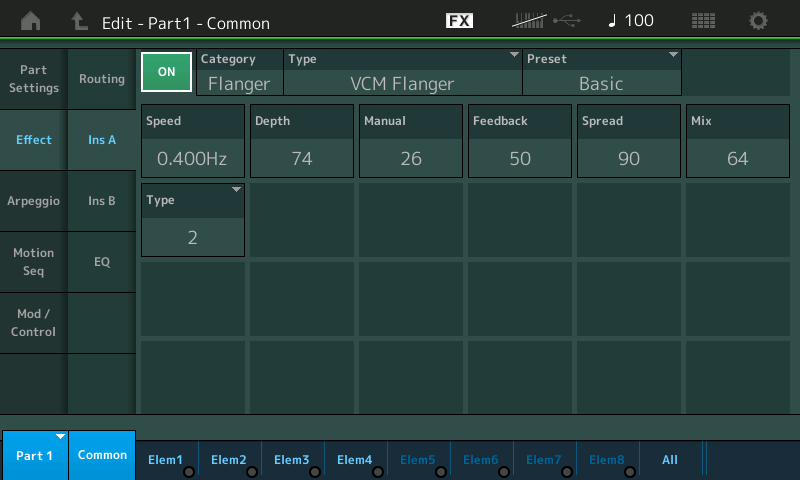Viewport: 800px width, 480px height.
Task: Select the Spread parameter value 90
Action: (x=629, y=141)
